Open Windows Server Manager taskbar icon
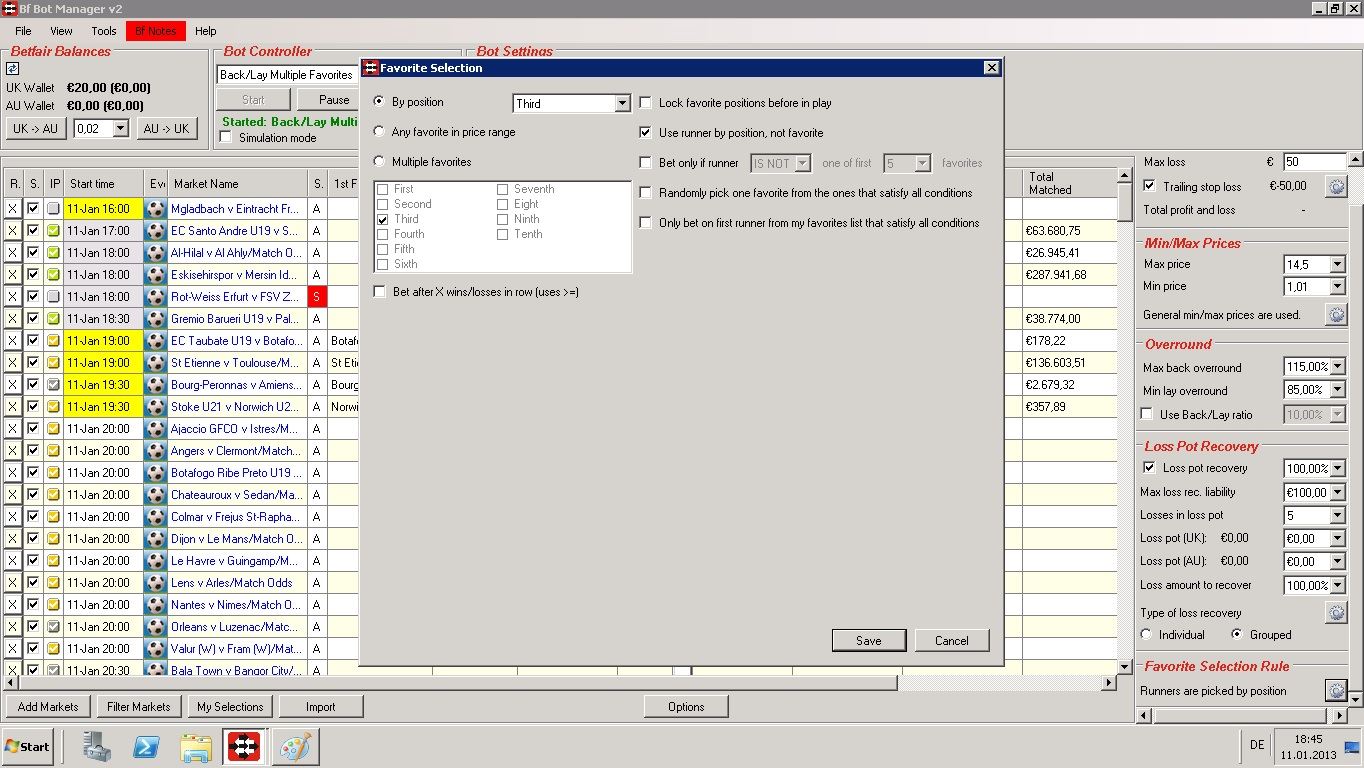 (97, 746)
